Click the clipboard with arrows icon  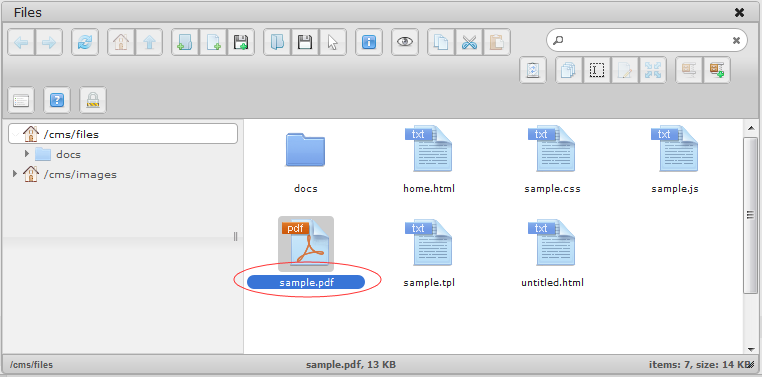click(533, 70)
